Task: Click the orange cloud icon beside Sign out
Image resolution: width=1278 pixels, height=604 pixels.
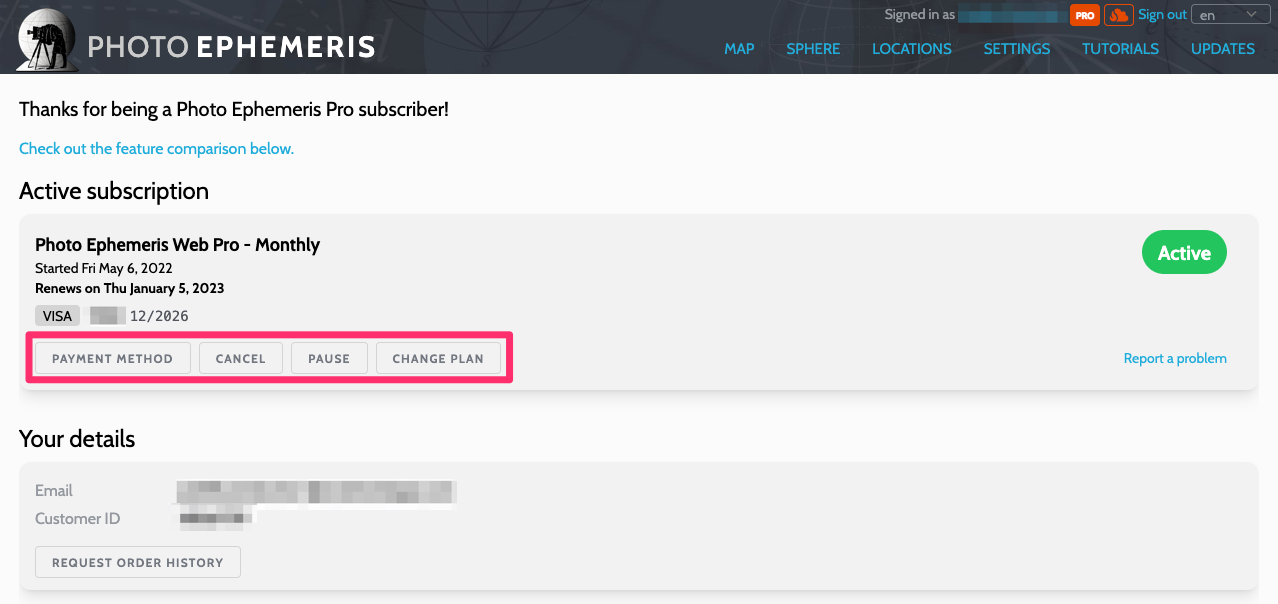Action: click(x=1118, y=15)
